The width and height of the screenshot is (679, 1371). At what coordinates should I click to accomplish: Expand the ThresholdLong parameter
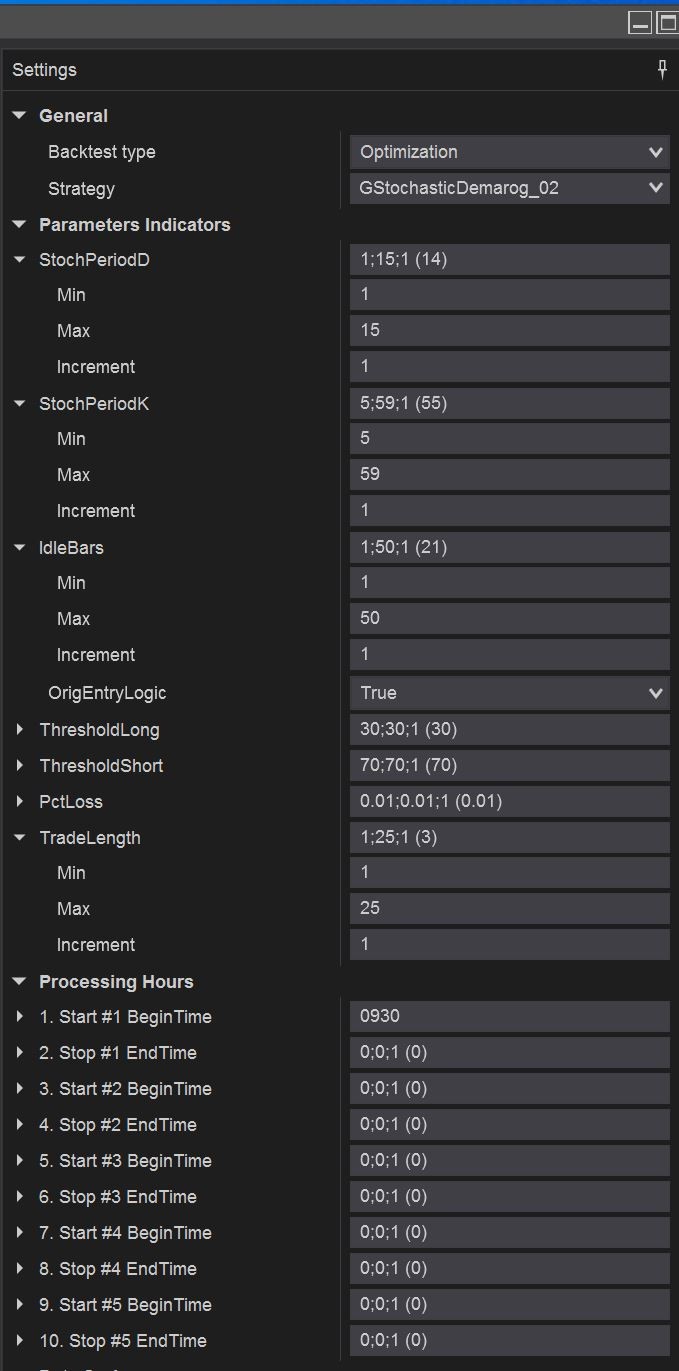click(x=19, y=730)
